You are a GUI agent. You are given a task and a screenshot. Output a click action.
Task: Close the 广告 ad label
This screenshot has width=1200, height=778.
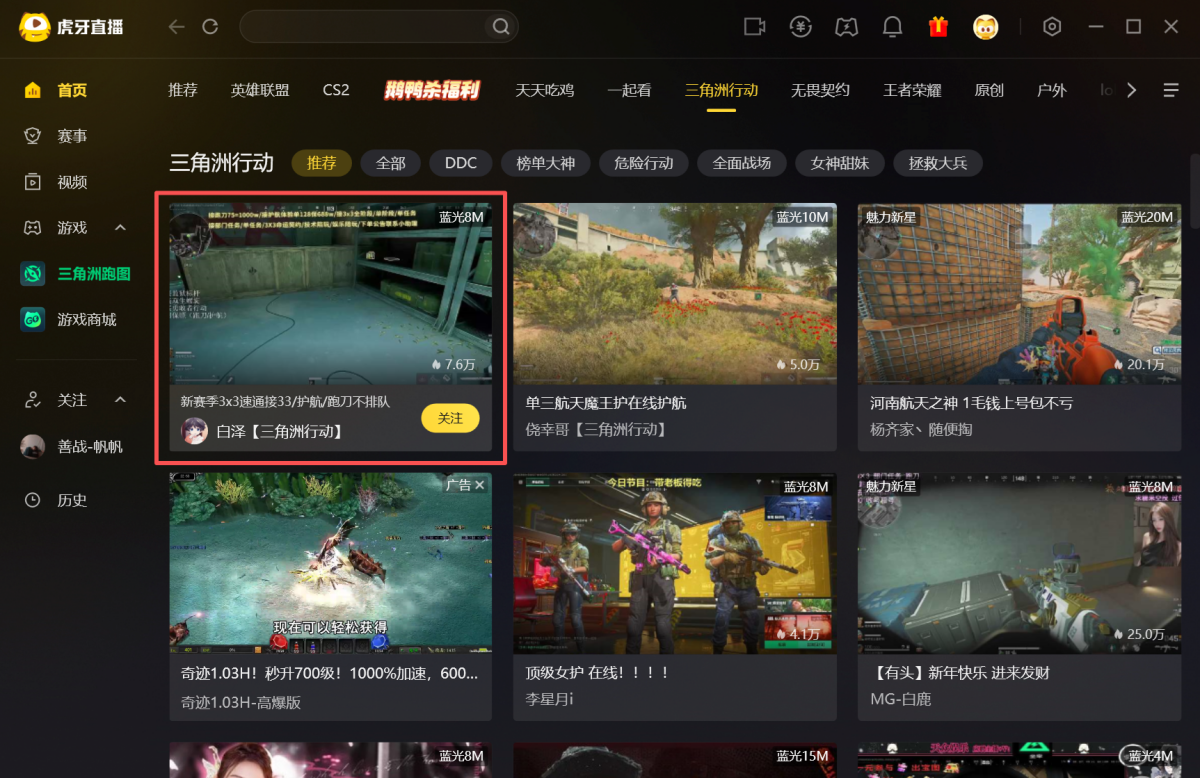[480, 485]
